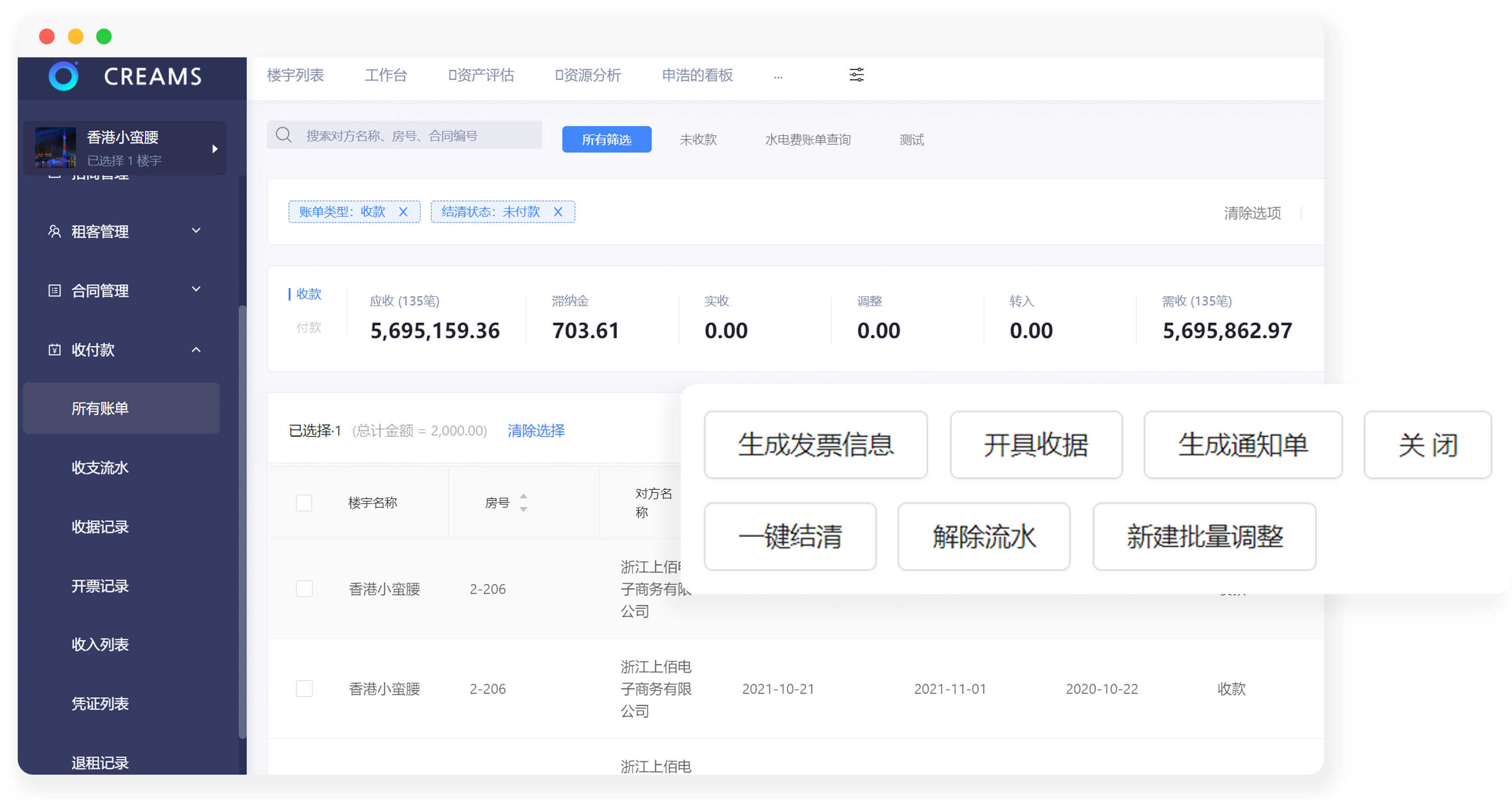Open 退租记录 in the sidebar
Viewport: 1512px width, 808px height.
pyautogui.click(x=100, y=763)
